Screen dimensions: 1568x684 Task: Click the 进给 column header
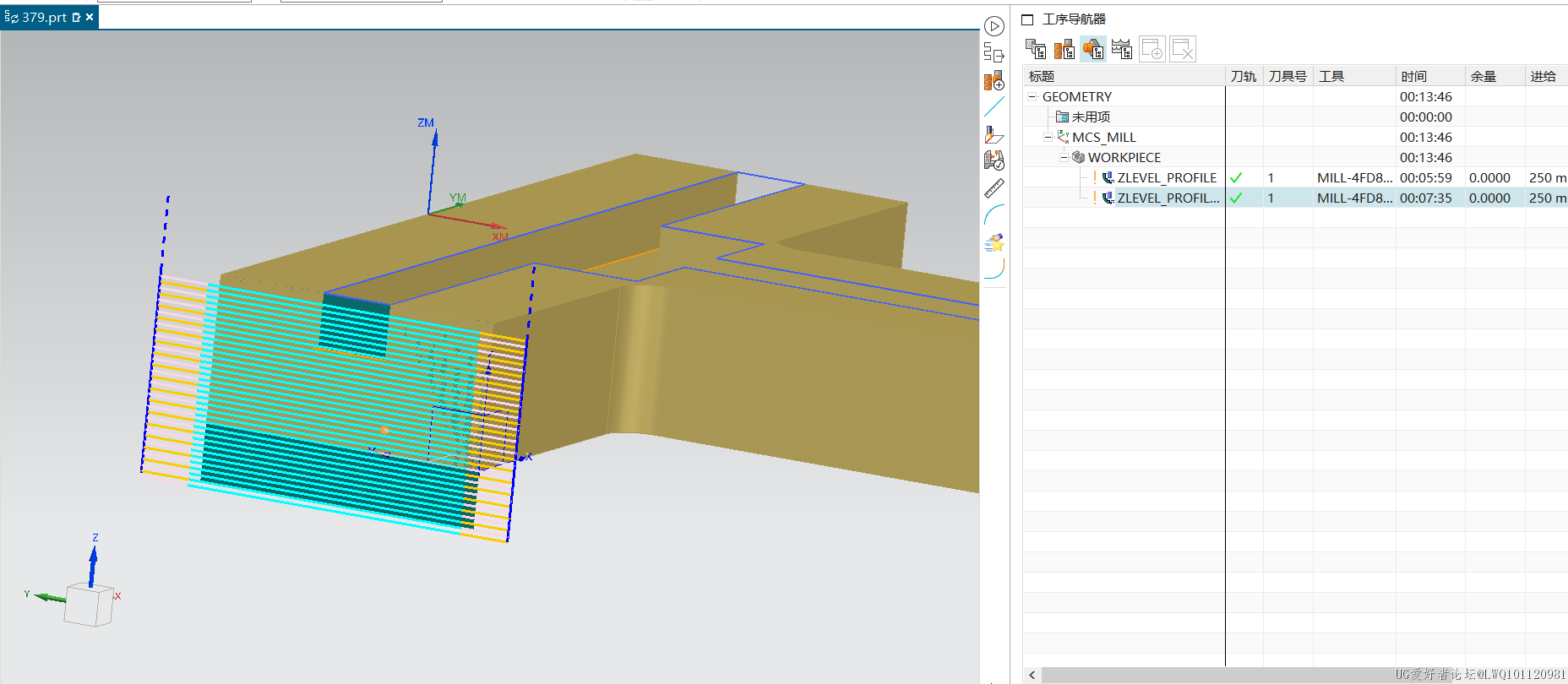coord(1546,76)
